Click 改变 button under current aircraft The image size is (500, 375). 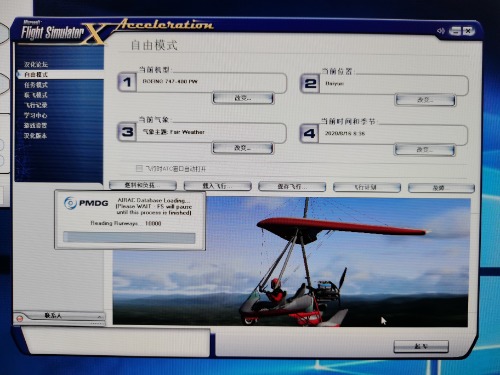pos(243,98)
